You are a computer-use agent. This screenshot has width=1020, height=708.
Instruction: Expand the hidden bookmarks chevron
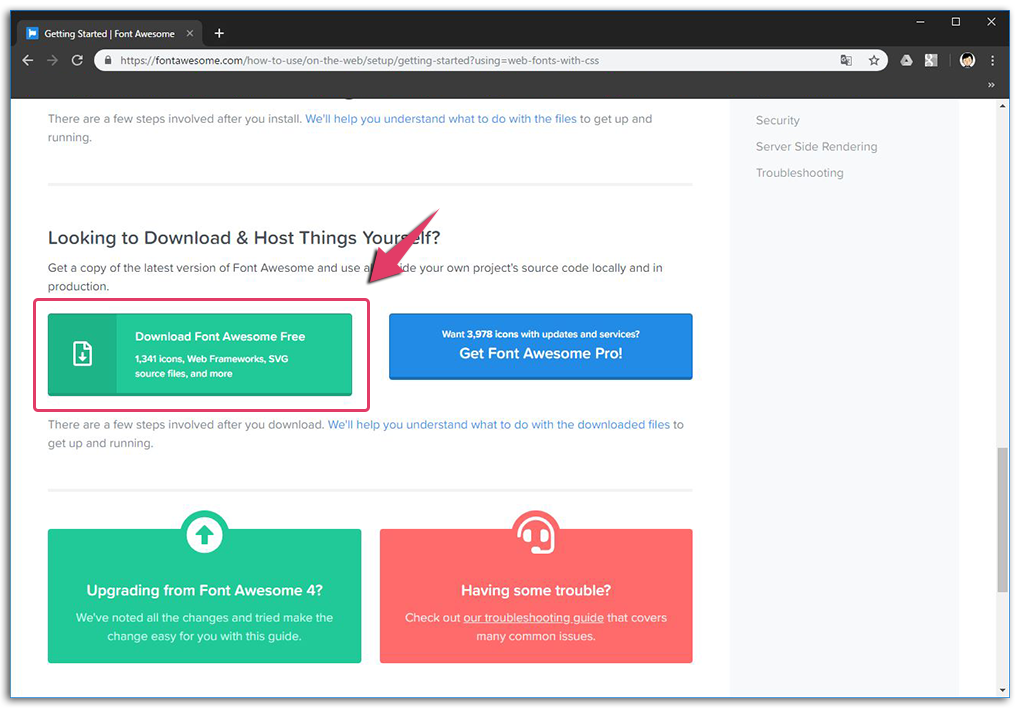pyautogui.click(x=991, y=85)
